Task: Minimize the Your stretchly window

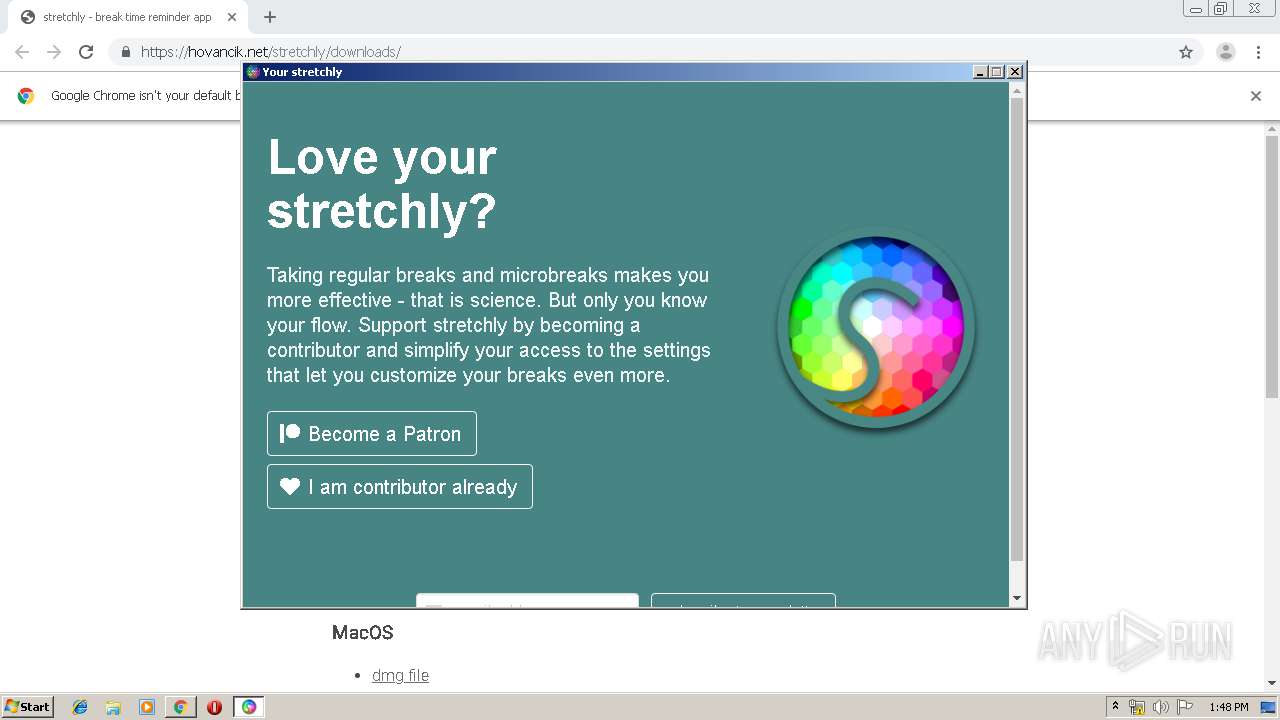Action: (981, 72)
